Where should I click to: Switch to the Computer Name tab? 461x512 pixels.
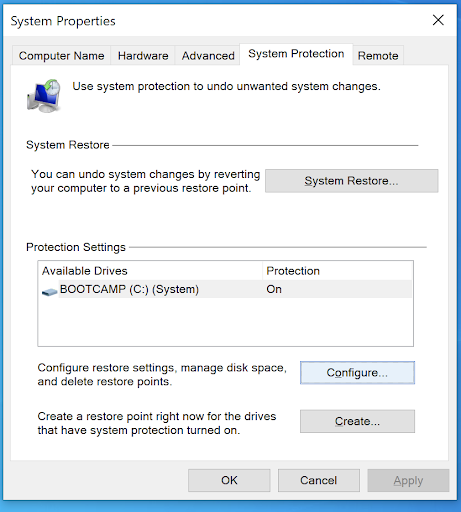[61, 56]
